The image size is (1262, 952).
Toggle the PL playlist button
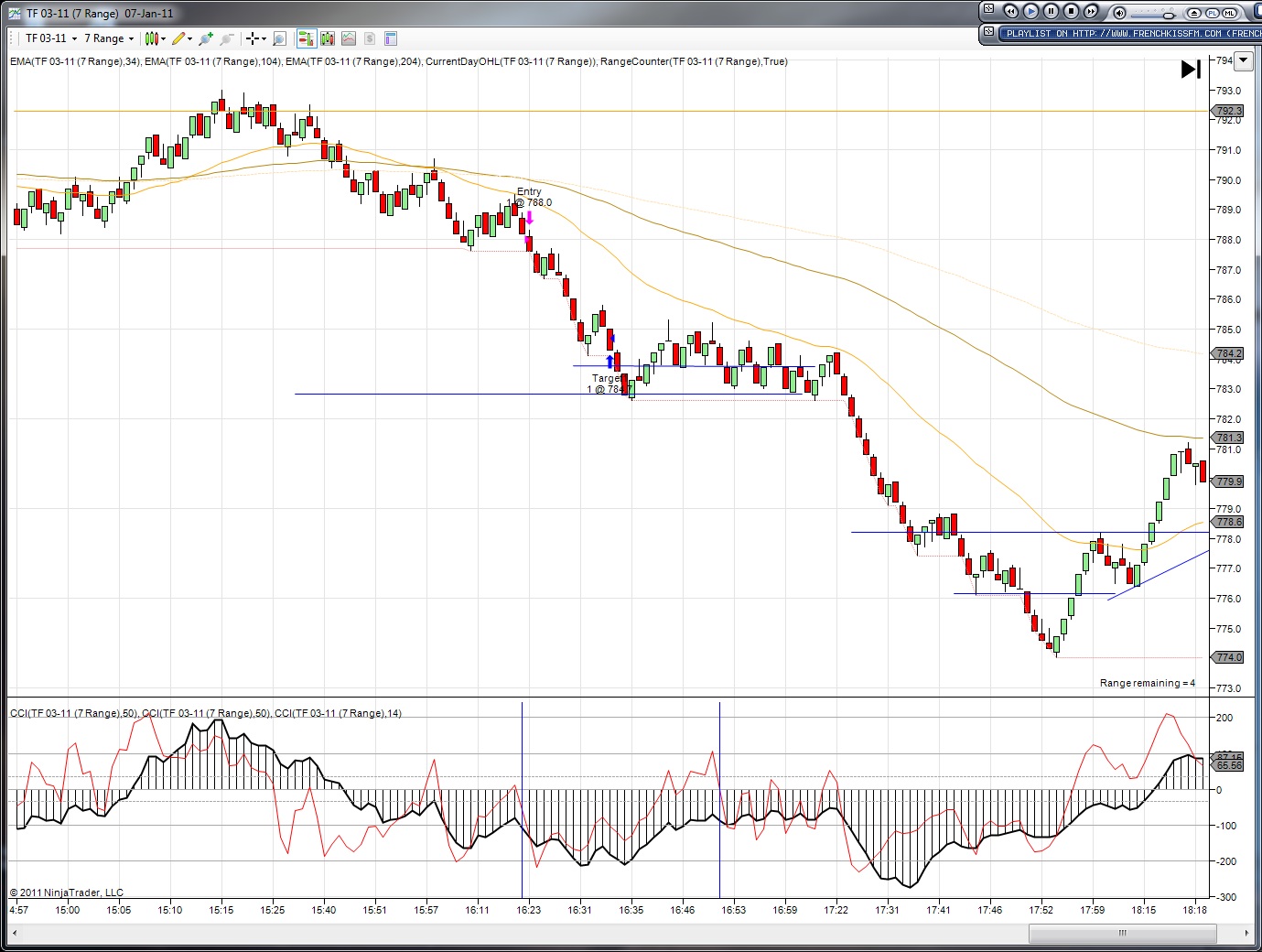click(x=1213, y=13)
